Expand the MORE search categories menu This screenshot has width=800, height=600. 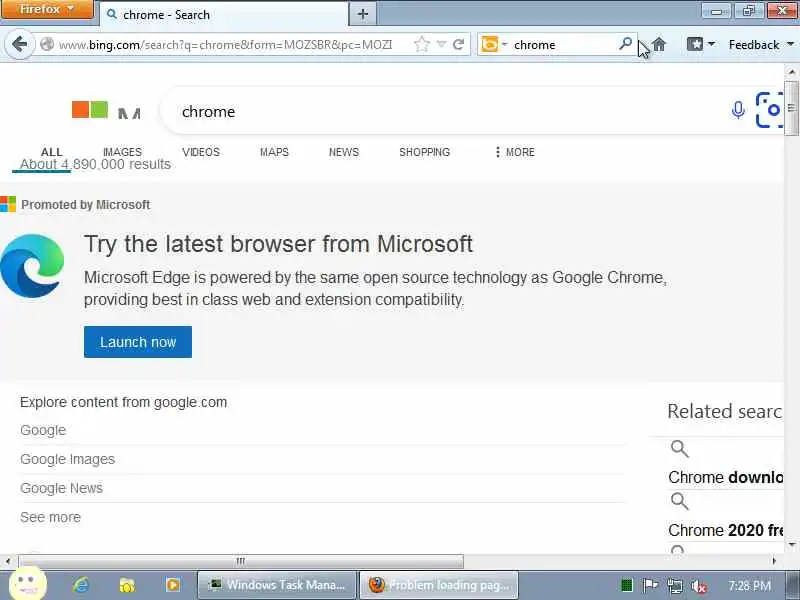514,152
